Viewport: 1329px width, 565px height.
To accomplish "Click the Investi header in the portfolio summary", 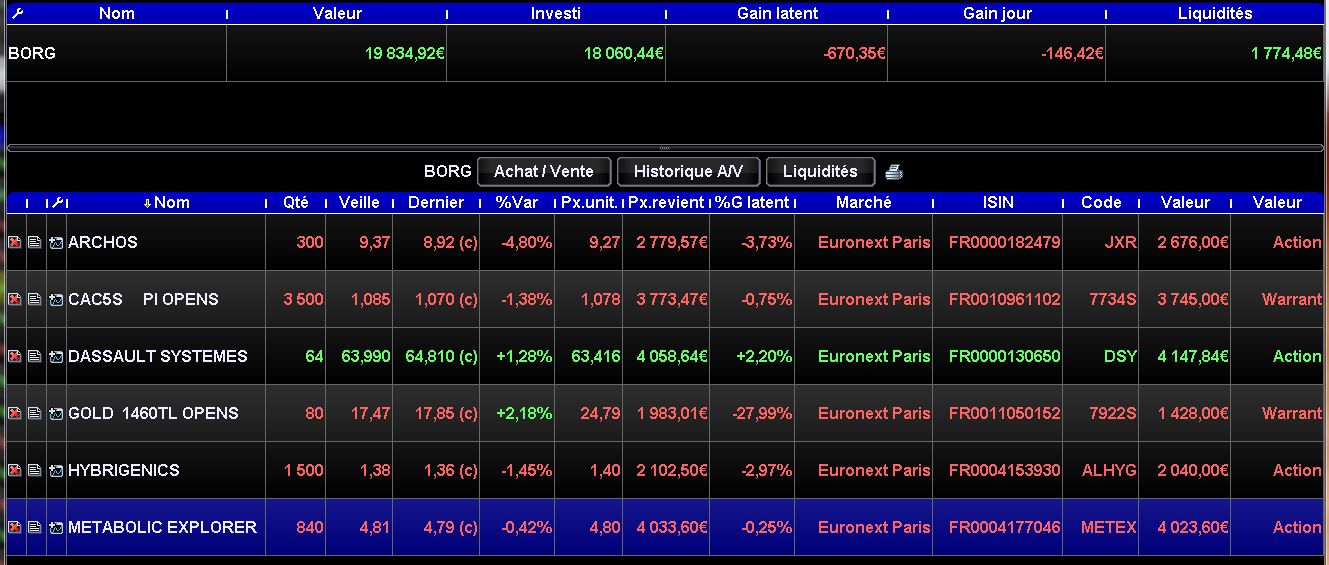I will (556, 14).
